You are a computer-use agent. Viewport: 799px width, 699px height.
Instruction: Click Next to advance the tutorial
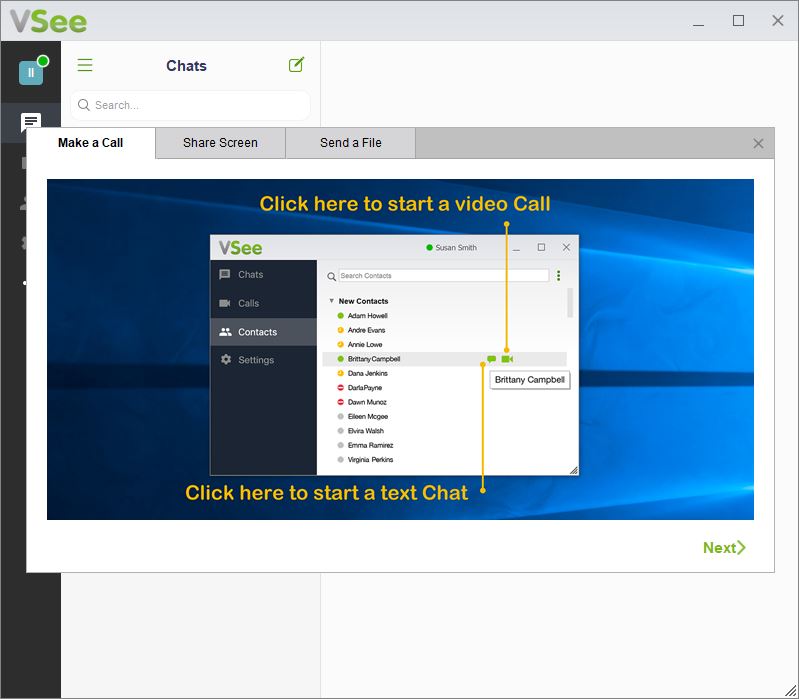click(724, 548)
